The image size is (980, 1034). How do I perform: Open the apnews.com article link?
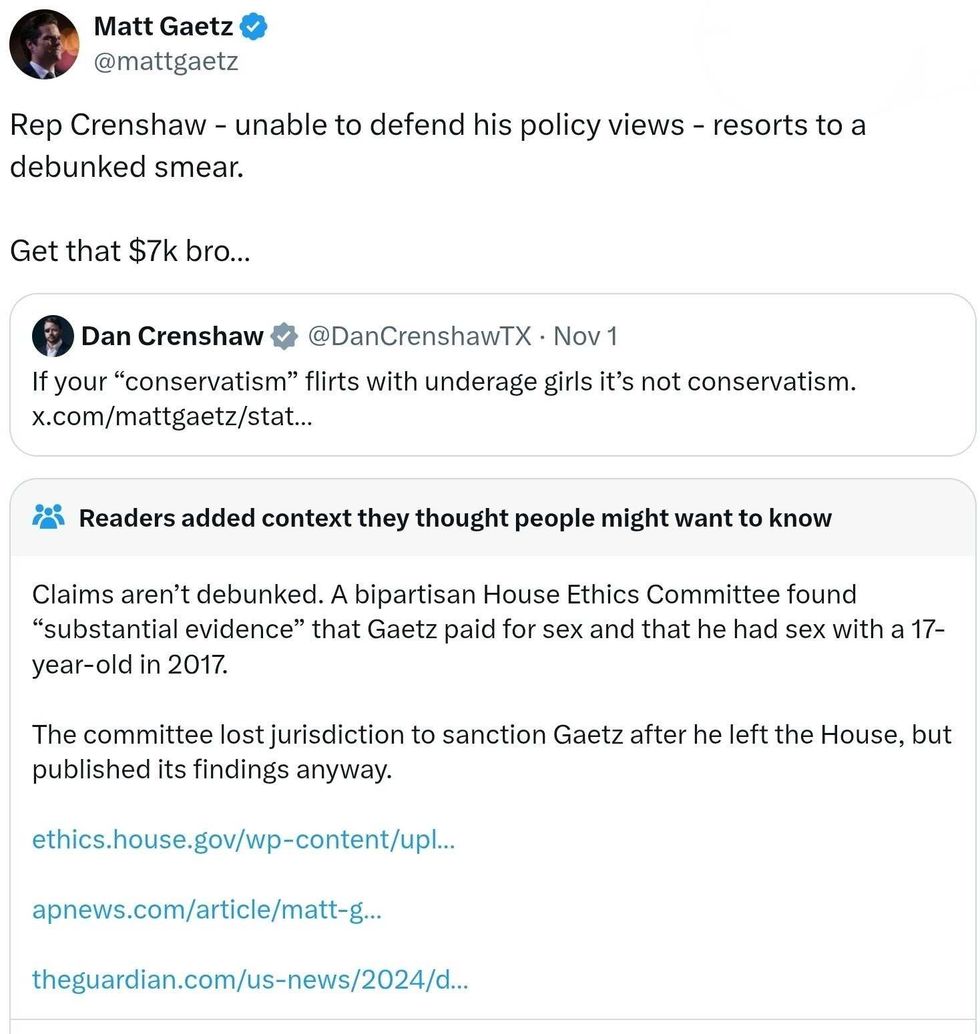click(206, 909)
